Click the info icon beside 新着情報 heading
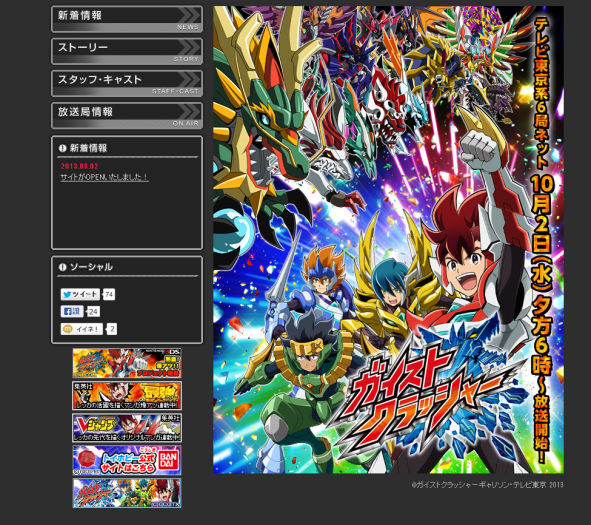Image resolution: width=591 pixels, height=525 pixels. pos(63,148)
